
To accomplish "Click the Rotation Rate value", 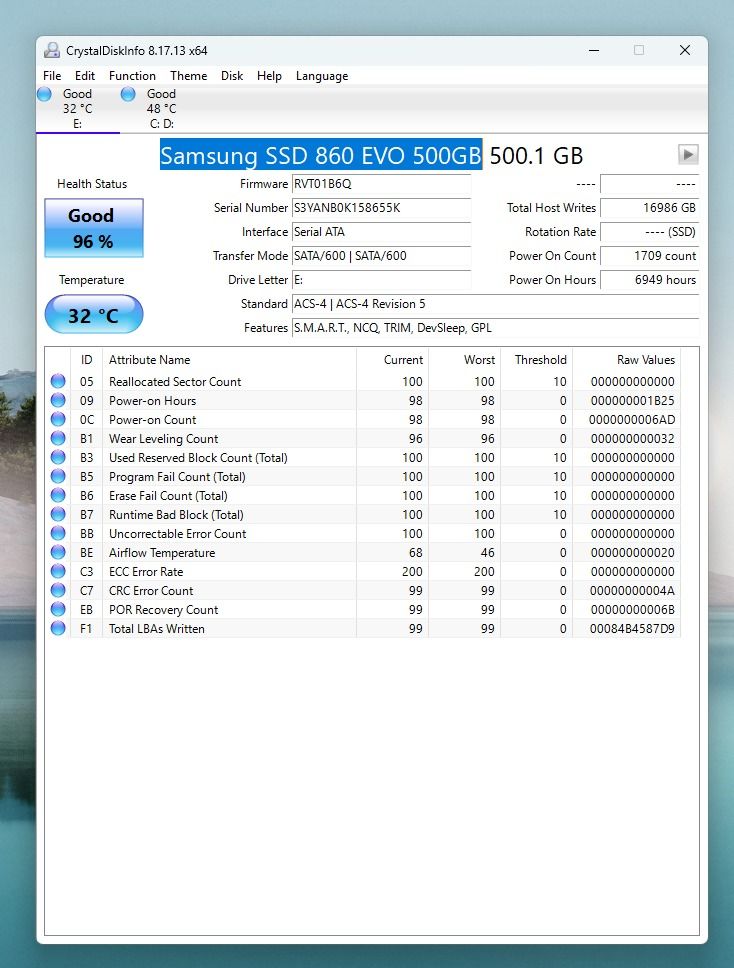I will (x=649, y=232).
